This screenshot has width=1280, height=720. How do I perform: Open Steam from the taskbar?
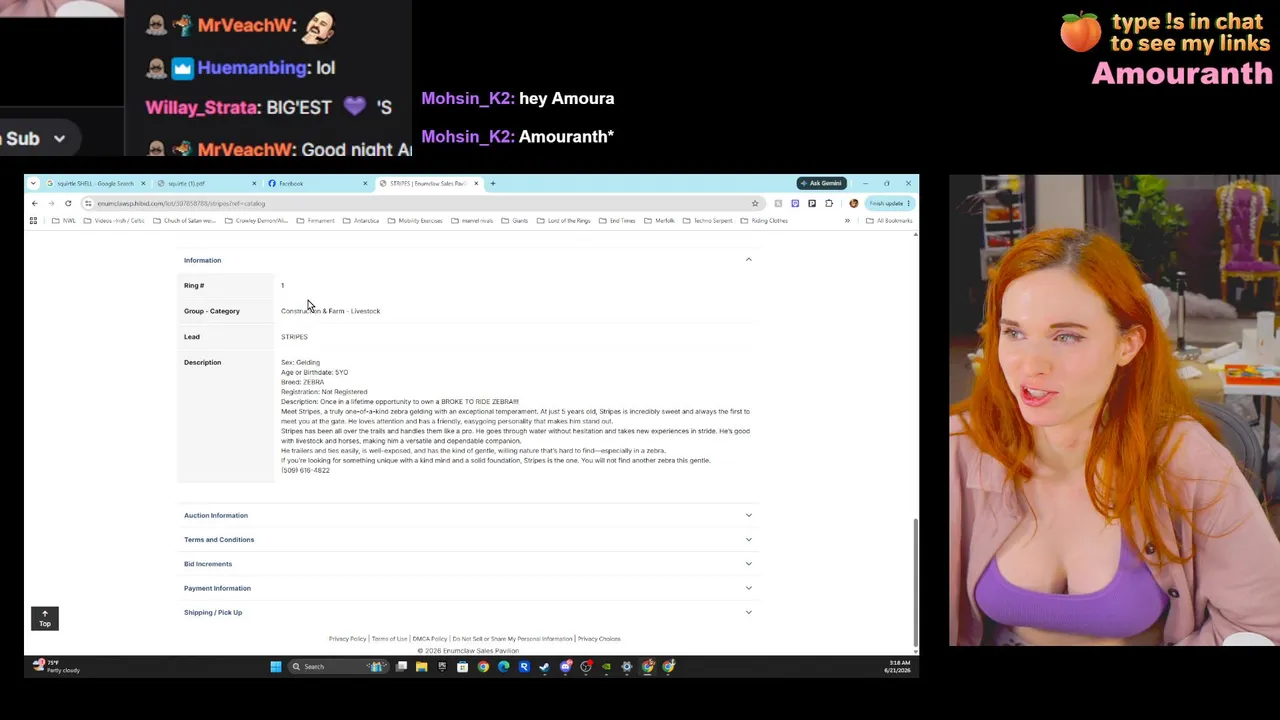pyautogui.click(x=544, y=667)
